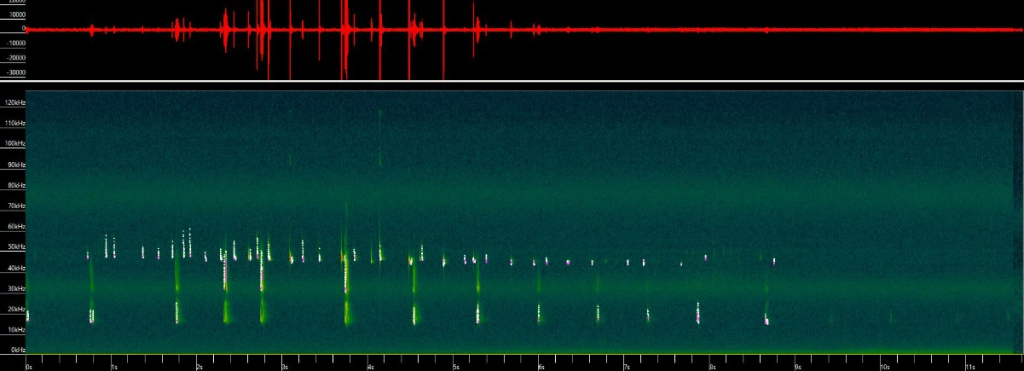Select the 10s time ruler marker
The height and width of the screenshot is (371, 1024).
885,367
